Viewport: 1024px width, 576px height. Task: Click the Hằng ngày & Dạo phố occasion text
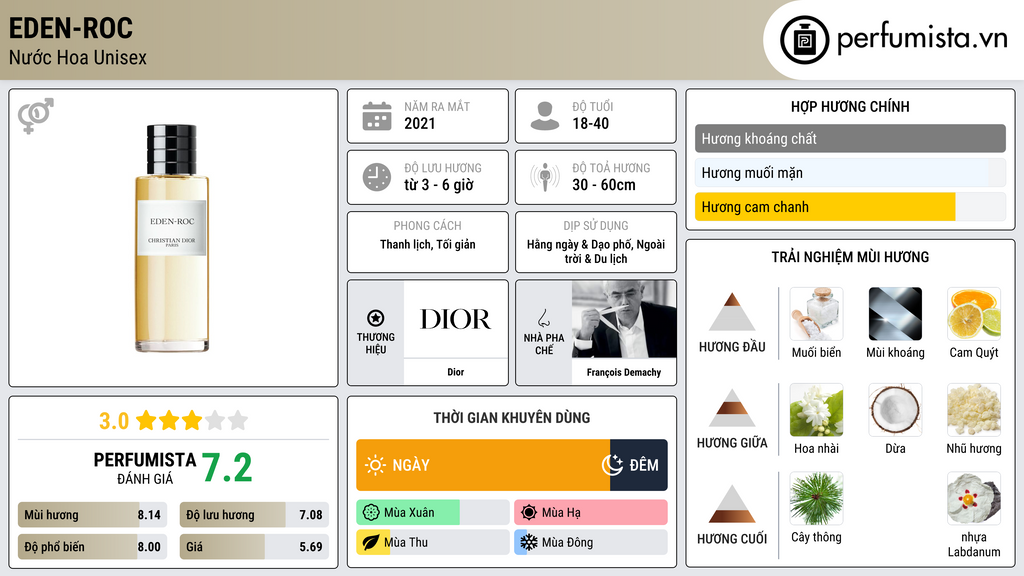(x=596, y=251)
